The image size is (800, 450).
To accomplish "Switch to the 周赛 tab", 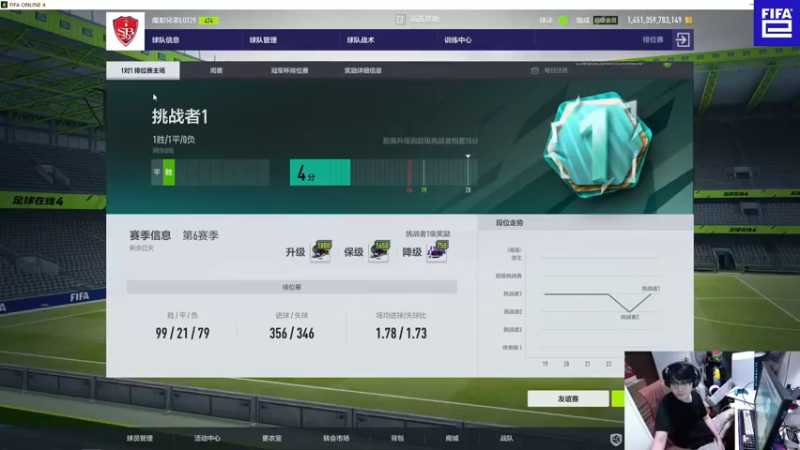I will click(x=216, y=70).
